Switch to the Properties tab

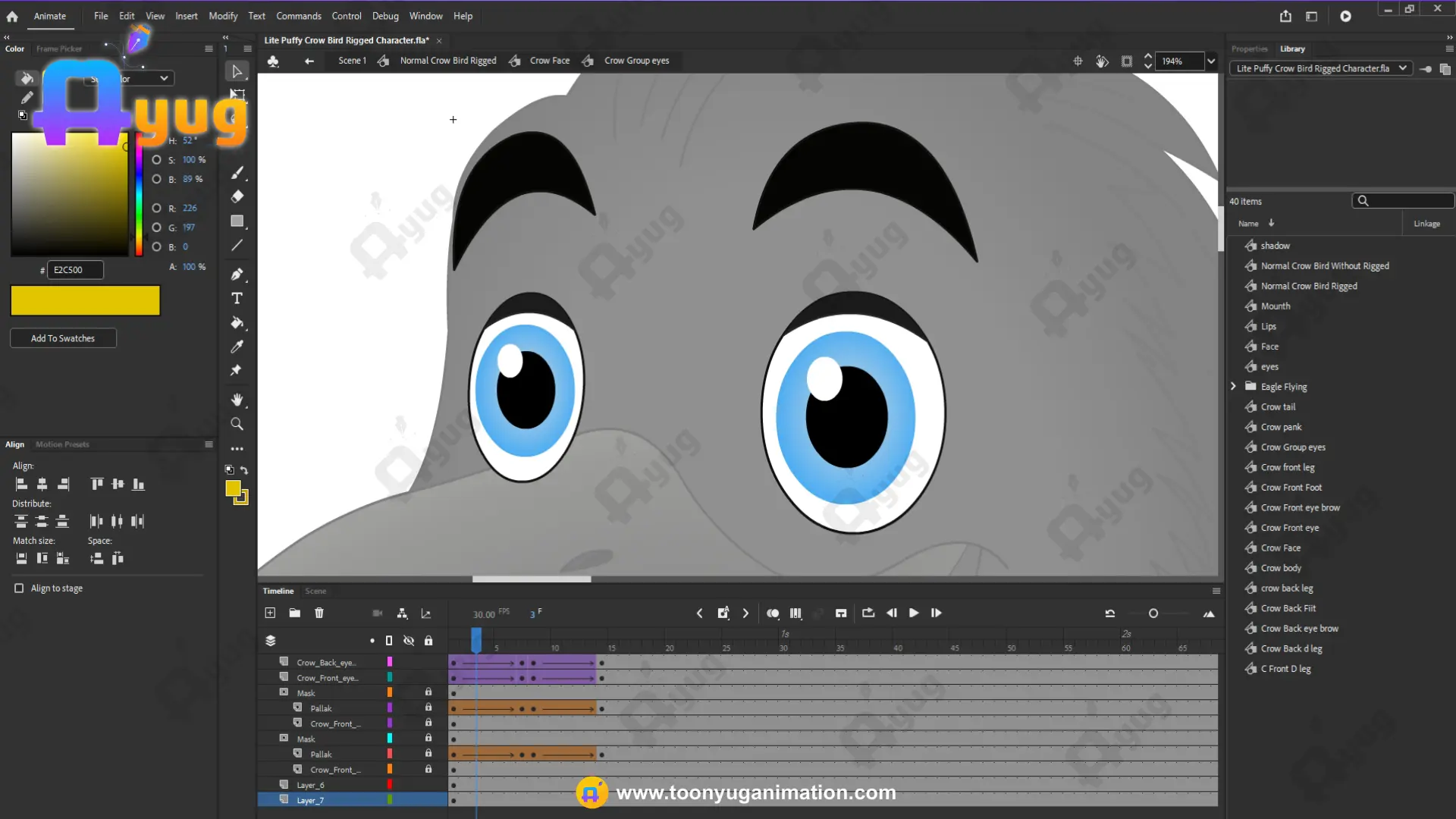click(1249, 49)
